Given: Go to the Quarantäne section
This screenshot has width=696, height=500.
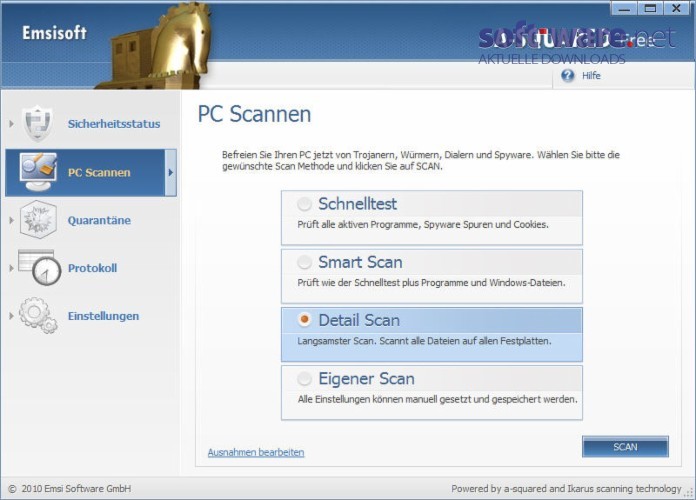Looking at the screenshot, I should (99, 220).
